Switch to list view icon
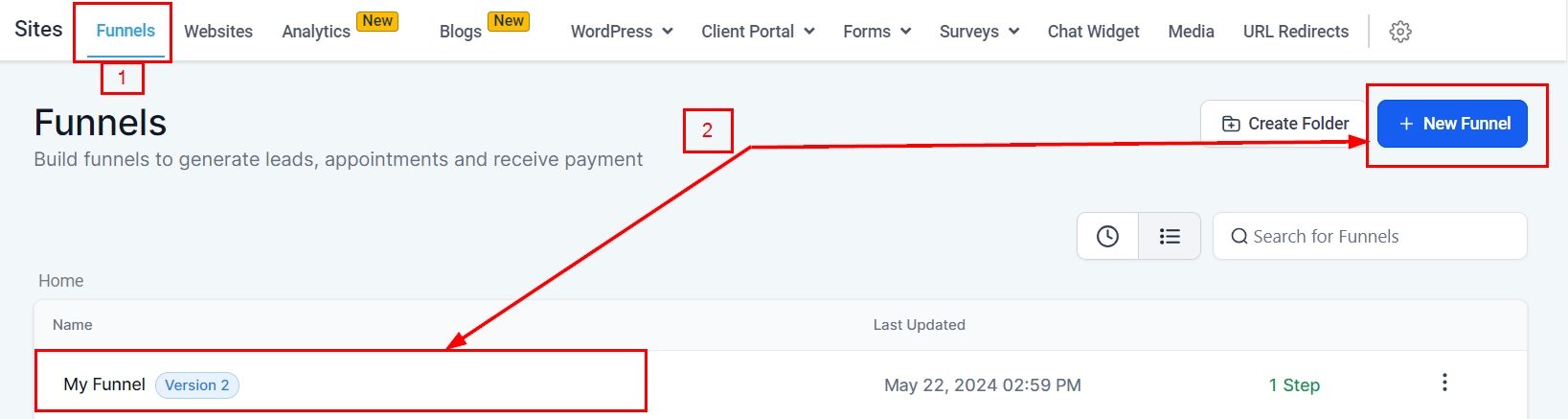The image size is (1568, 419). point(1170,236)
